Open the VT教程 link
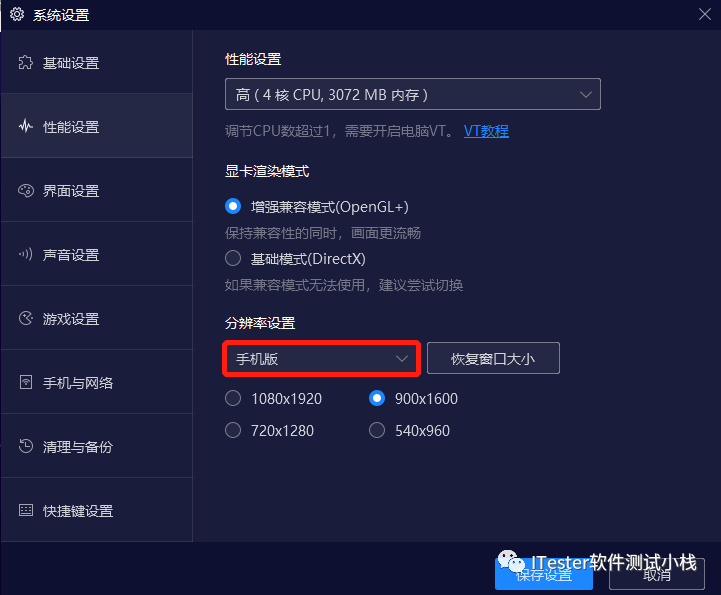This screenshot has width=721, height=595. click(x=486, y=131)
